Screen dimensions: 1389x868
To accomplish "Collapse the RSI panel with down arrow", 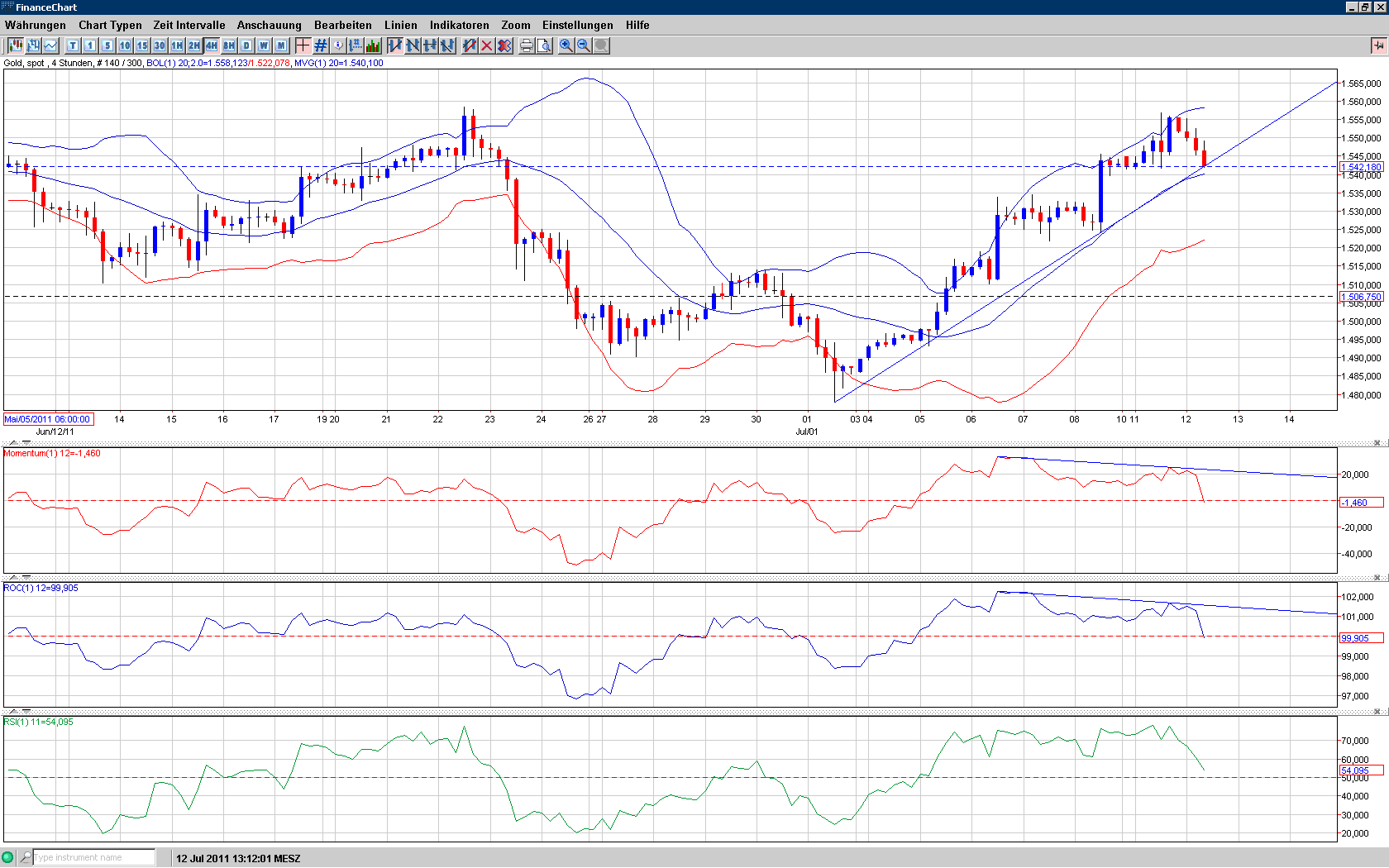I will tap(26, 711).
